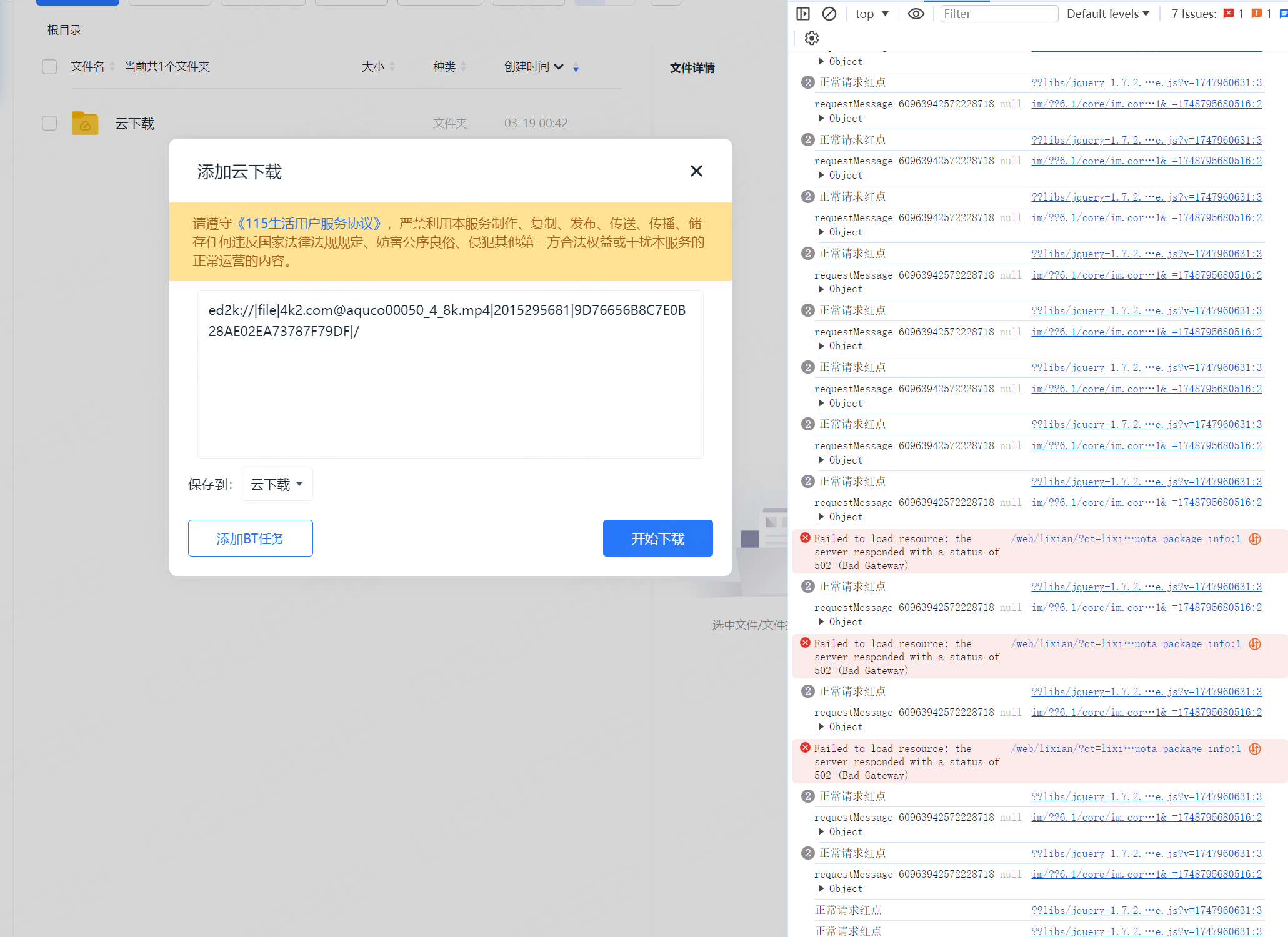Viewport: 1288px width, 937px height.
Task: Focus the console Filter input
Action: click(x=999, y=14)
